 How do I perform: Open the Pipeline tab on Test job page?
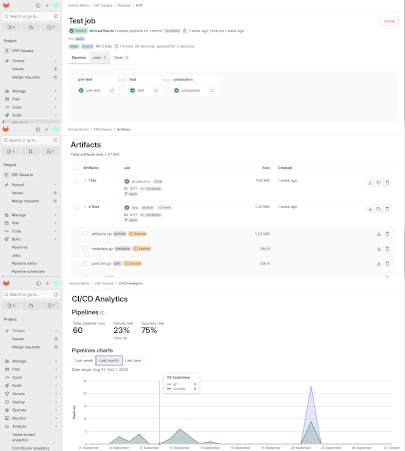(x=79, y=58)
